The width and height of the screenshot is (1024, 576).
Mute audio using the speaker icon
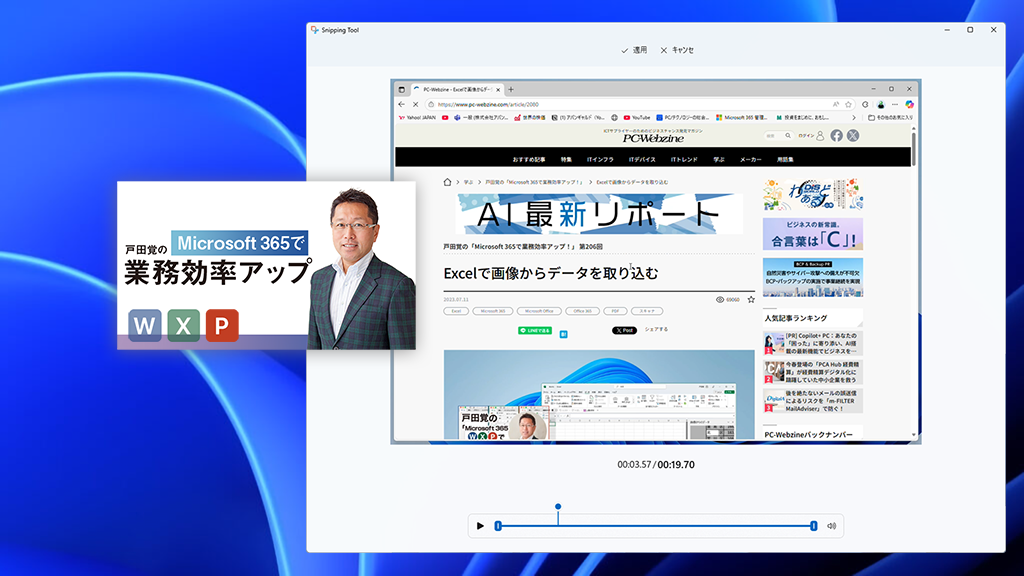[831, 526]
